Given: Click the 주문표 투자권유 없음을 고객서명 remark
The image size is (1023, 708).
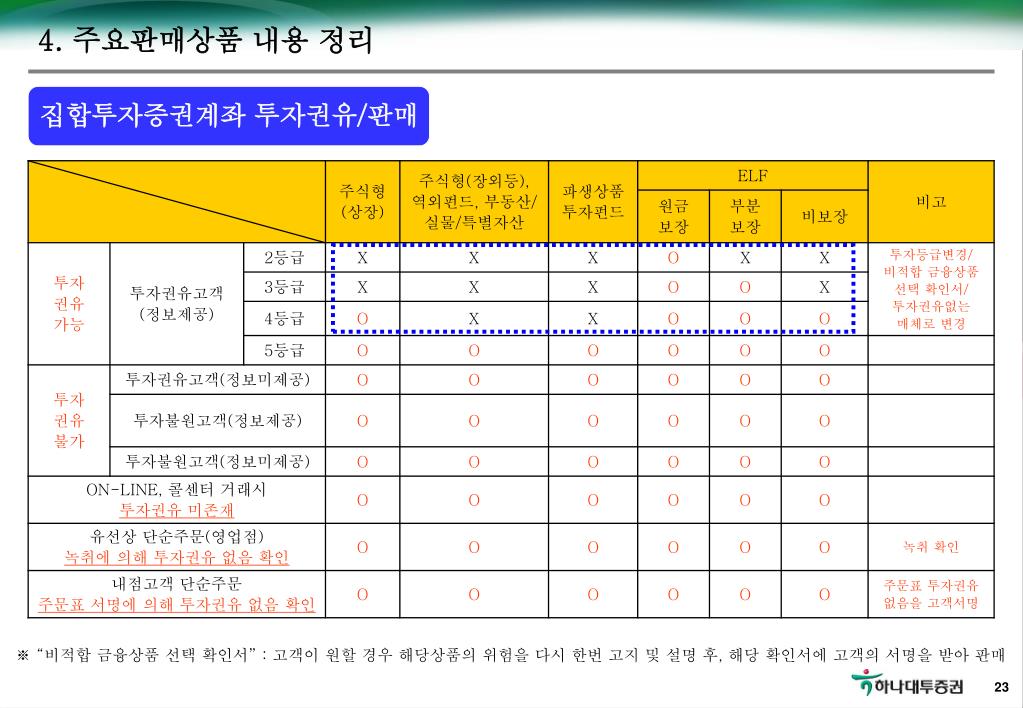Looking at the screenshot, I should pos(931,594).
